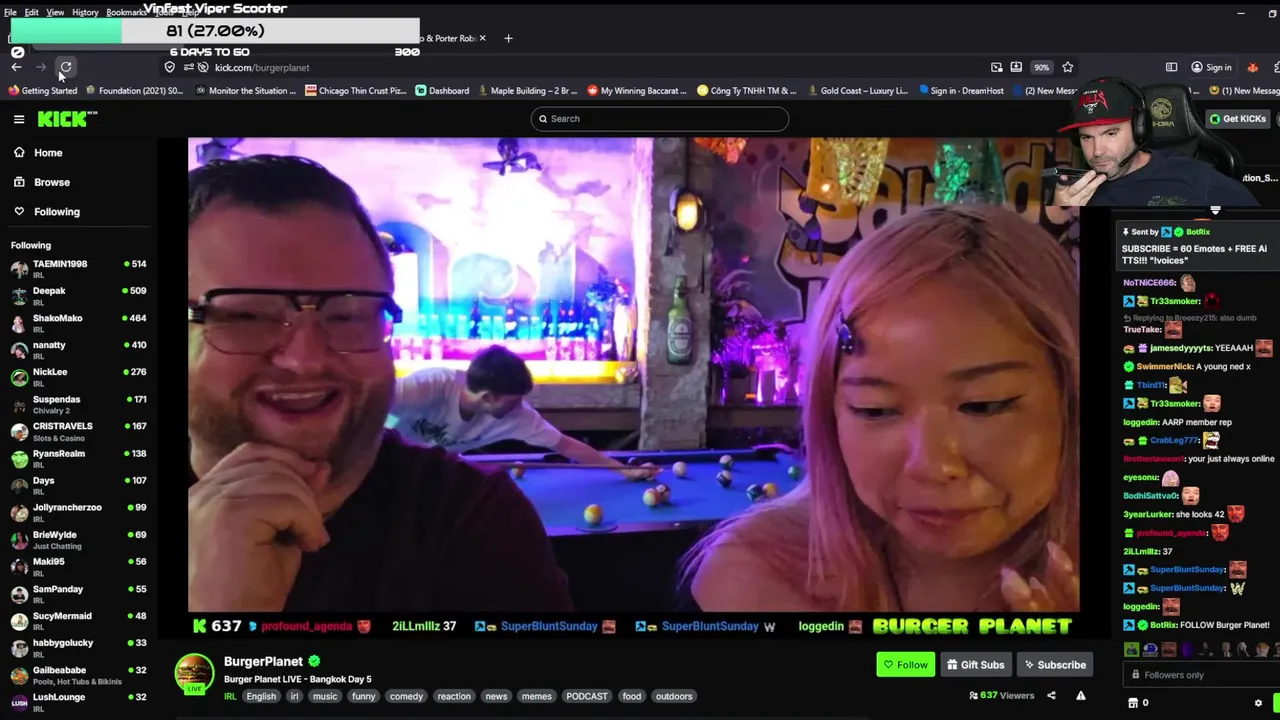Collapse the pinned BotRix message chevron
Viewport: 1280px width, 720px height.
click(1215, 211)
